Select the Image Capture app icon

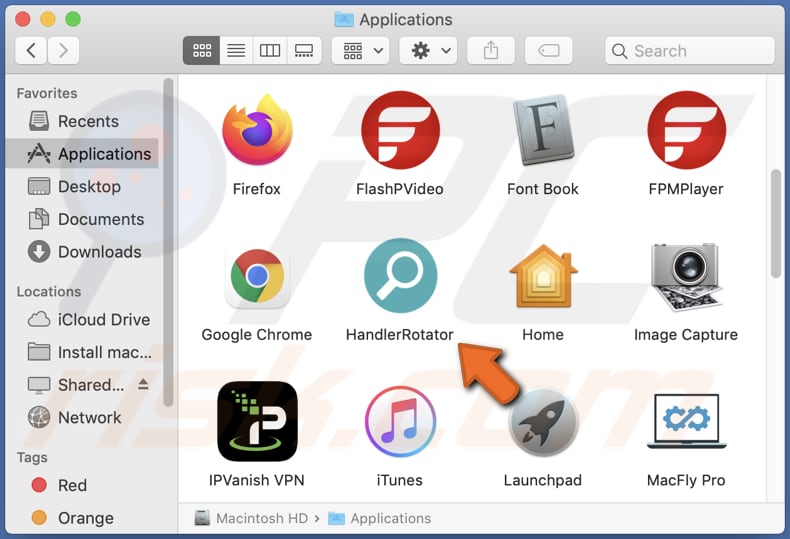pos(686,277)
